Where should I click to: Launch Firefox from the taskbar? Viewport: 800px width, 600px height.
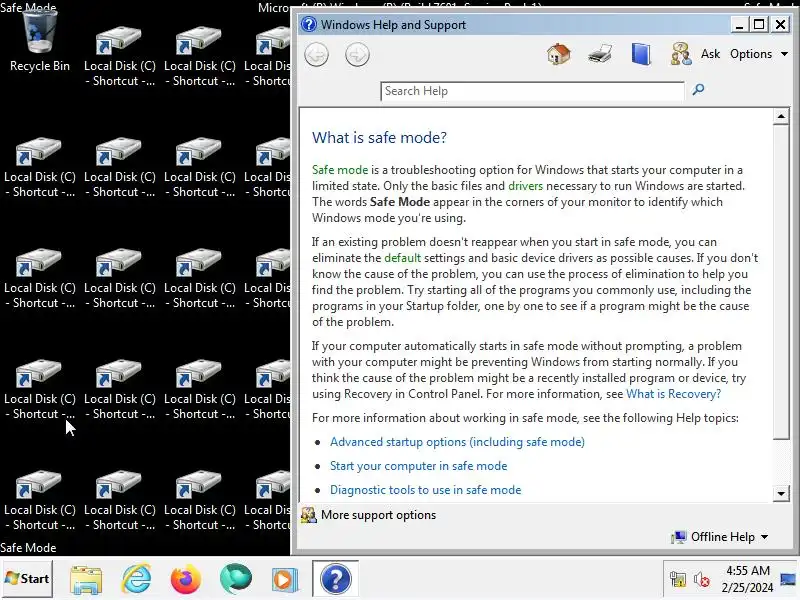(x=186, y=579)
